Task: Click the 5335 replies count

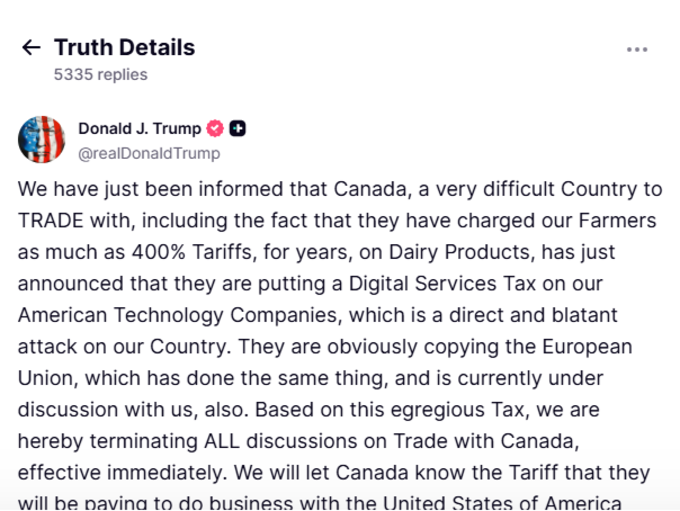Action: (x=100, y=75)
